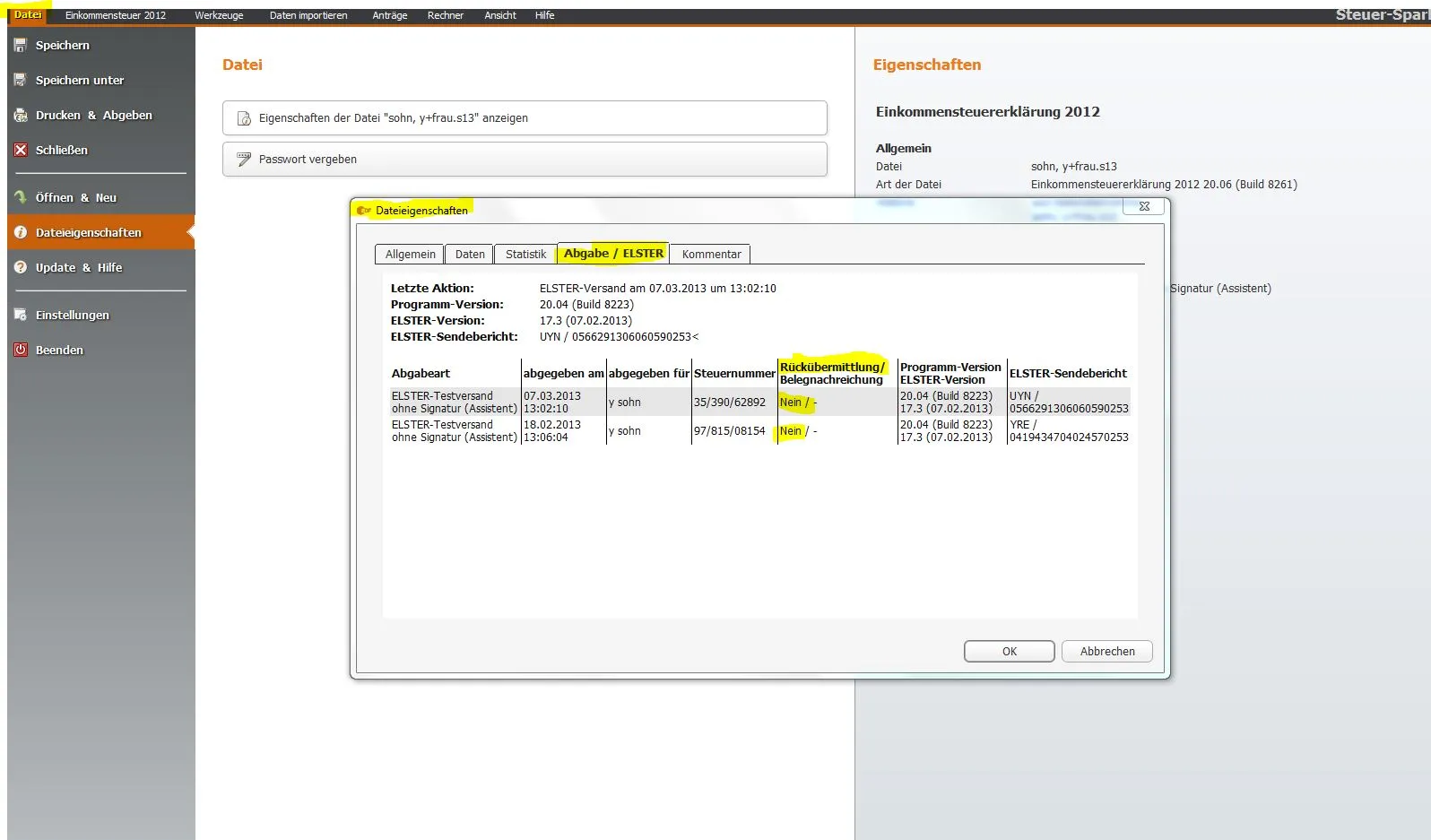Click the Drucken & Abgeben printer icon
This screenshot has height=840, width=1431.
click(x=21, y=115)
